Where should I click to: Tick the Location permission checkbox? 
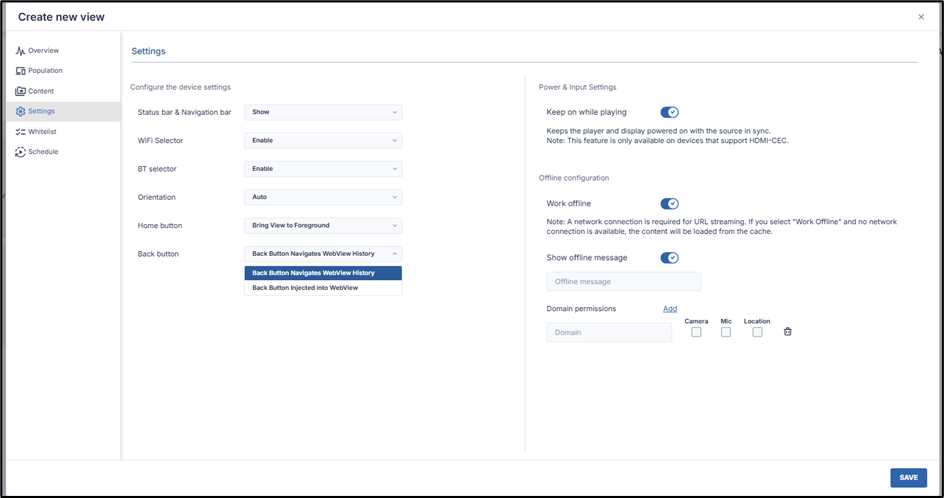pyautogui.click(x=757, y=332)
